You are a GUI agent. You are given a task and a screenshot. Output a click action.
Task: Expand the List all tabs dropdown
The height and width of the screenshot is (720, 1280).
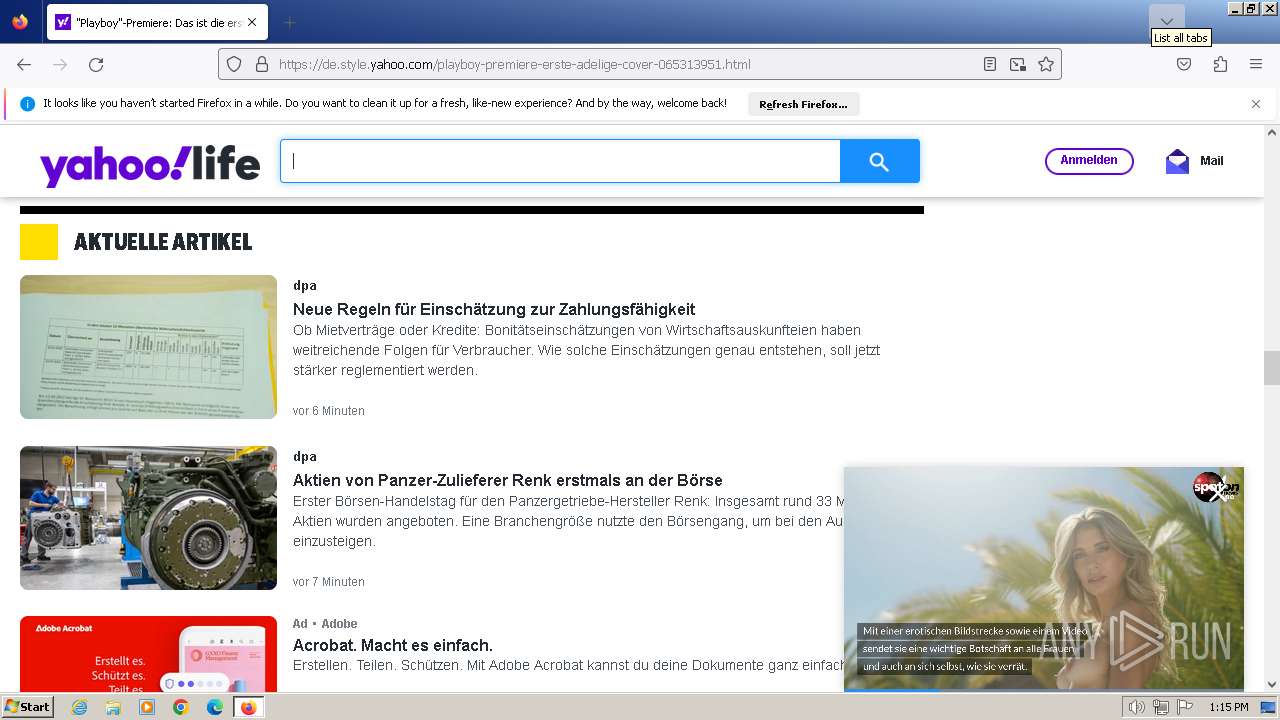[1167, 21]
